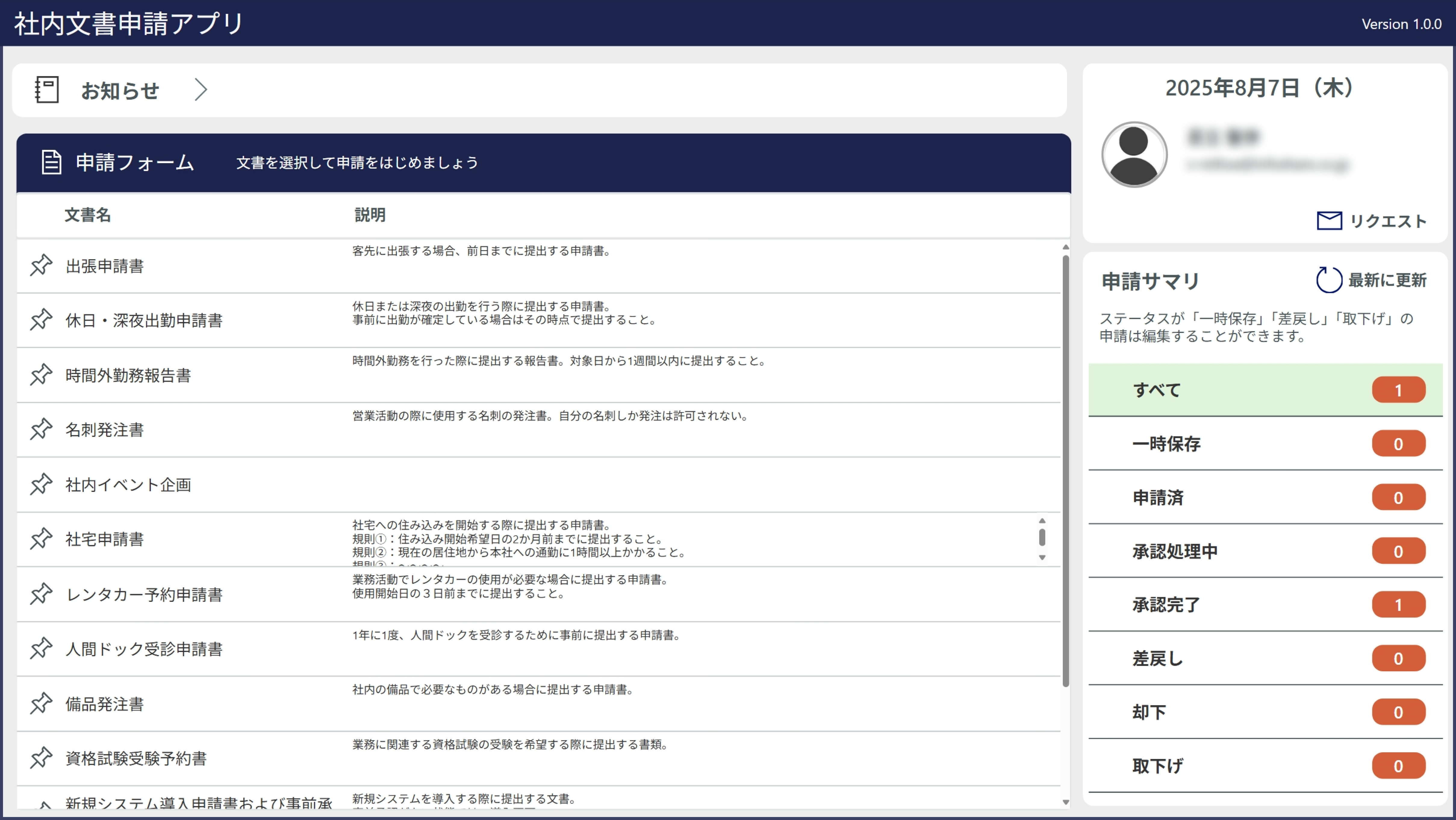The height and width of the screenshot is (820, 1456).
Task: Click the 差戻し count badge
Action: coord(1398,658)
